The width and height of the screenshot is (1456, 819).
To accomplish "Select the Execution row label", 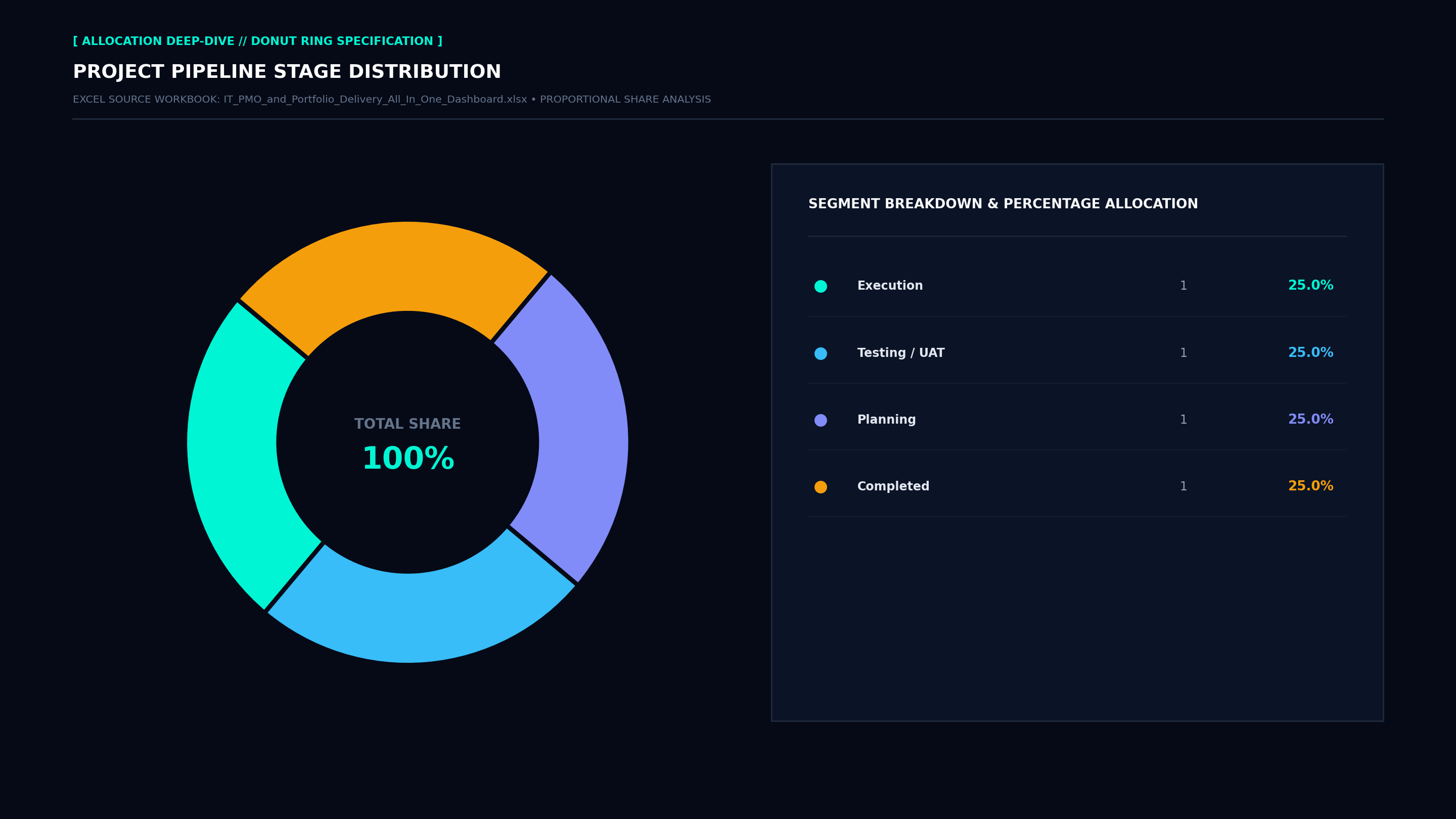I will tap(890, 286).
